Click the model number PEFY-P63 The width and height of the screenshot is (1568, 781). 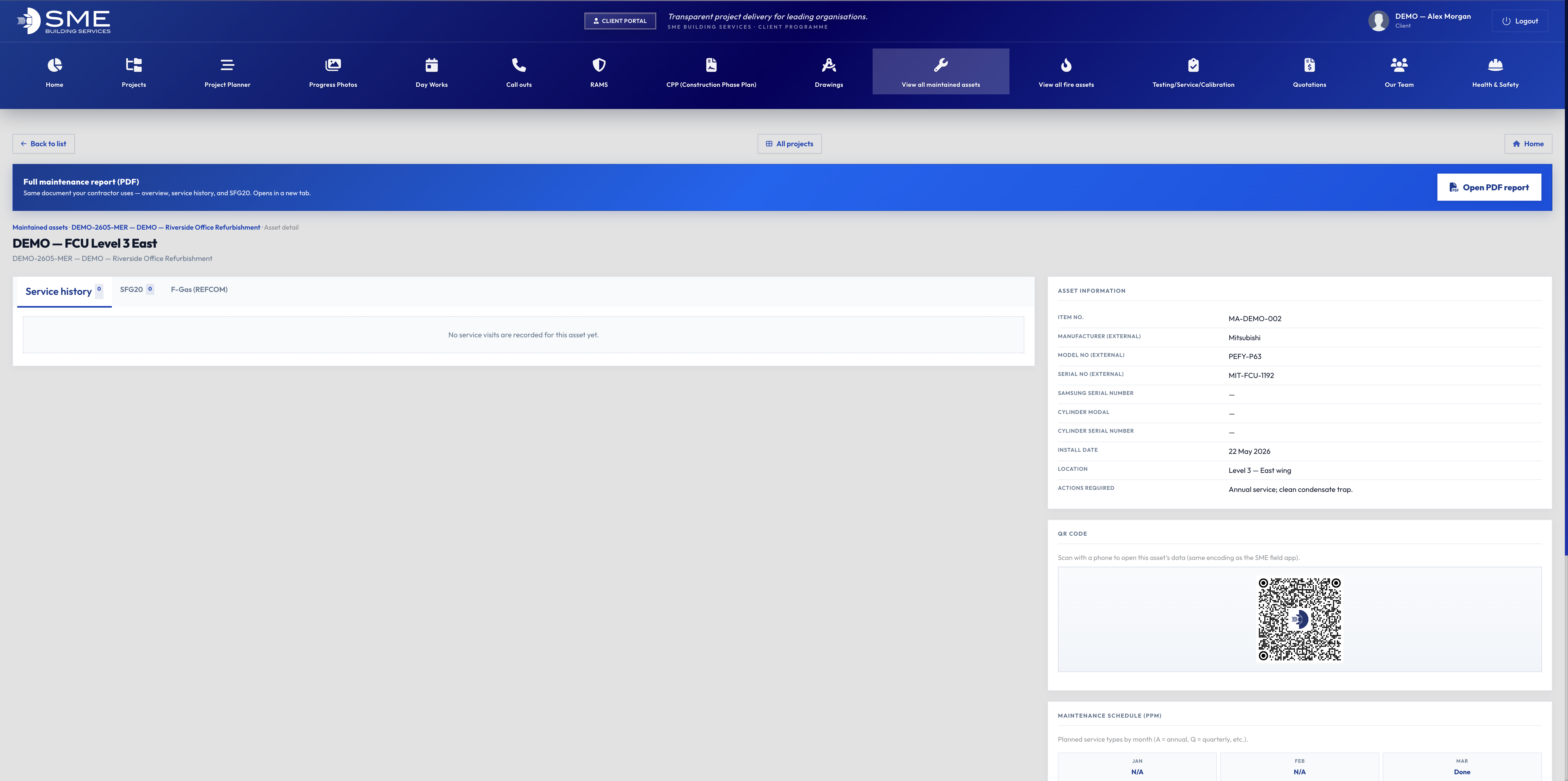(x=1245, y=357)
